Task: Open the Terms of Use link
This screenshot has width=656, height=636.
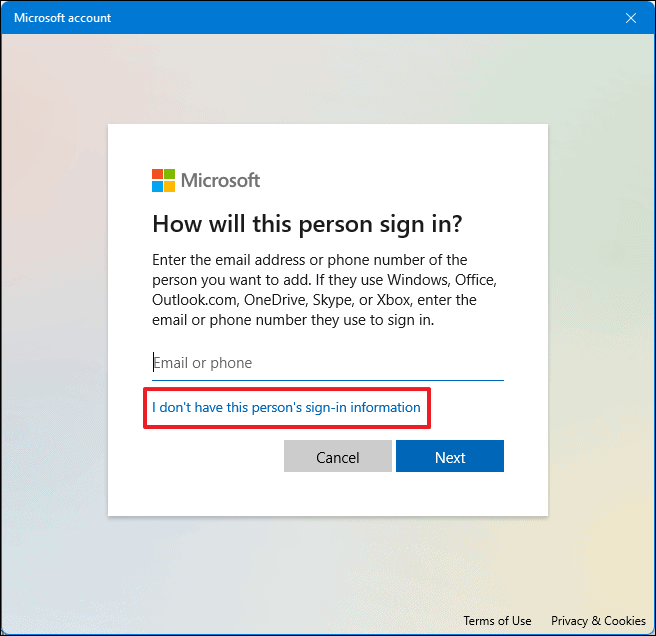Action: 497,621
